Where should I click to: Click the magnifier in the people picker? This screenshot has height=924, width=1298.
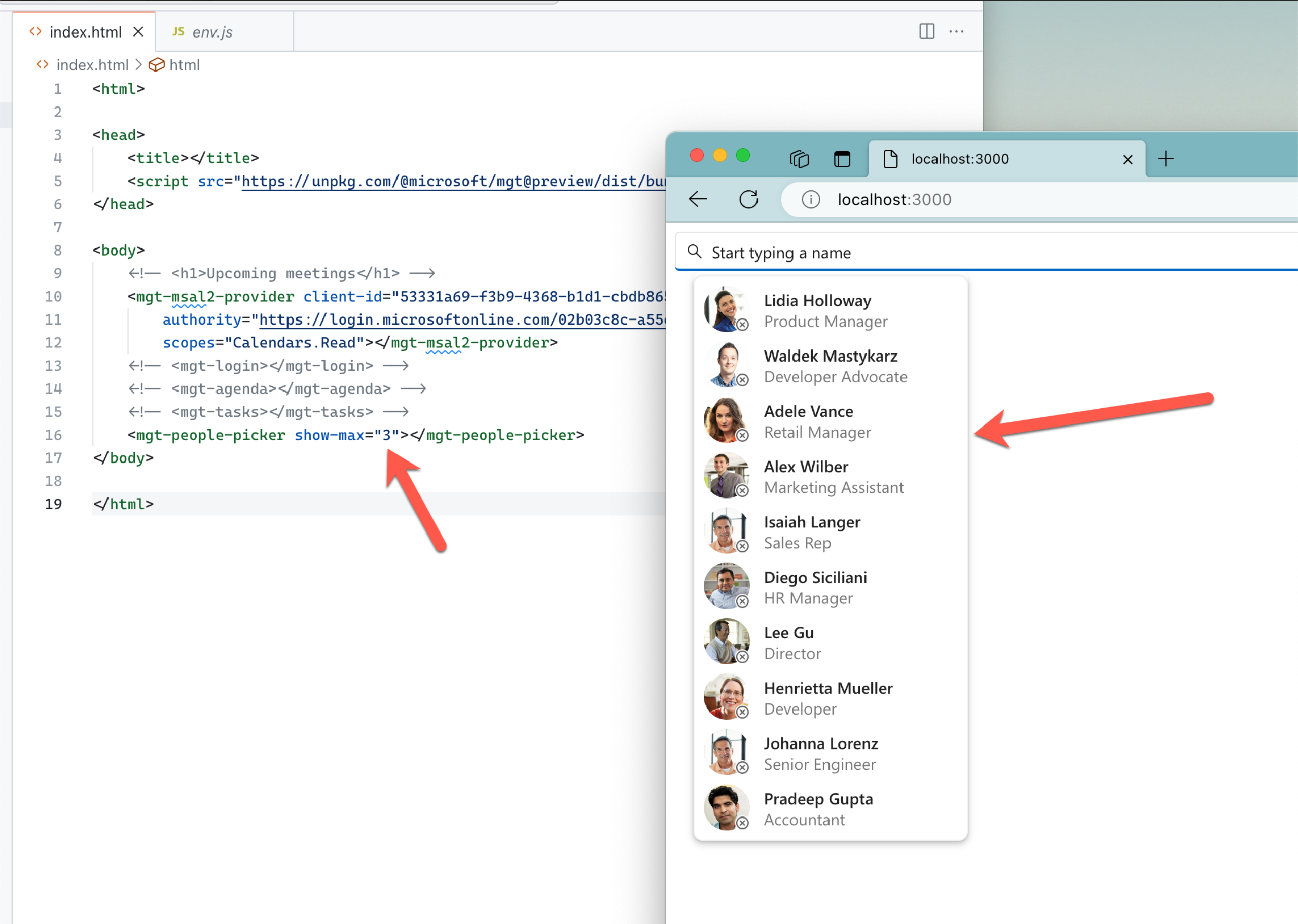[695, 252]
